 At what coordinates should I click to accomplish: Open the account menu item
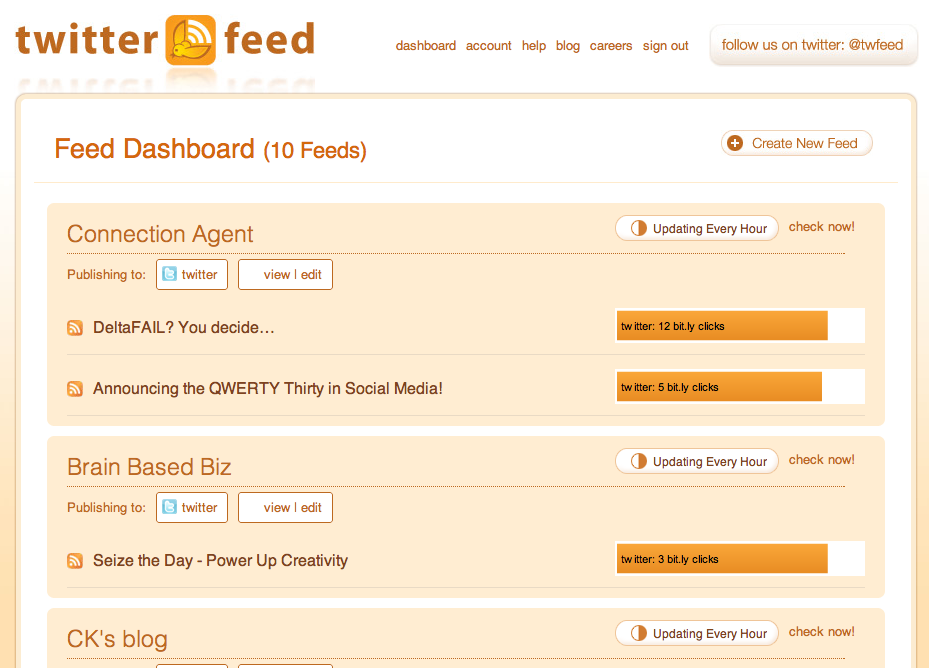488,46
